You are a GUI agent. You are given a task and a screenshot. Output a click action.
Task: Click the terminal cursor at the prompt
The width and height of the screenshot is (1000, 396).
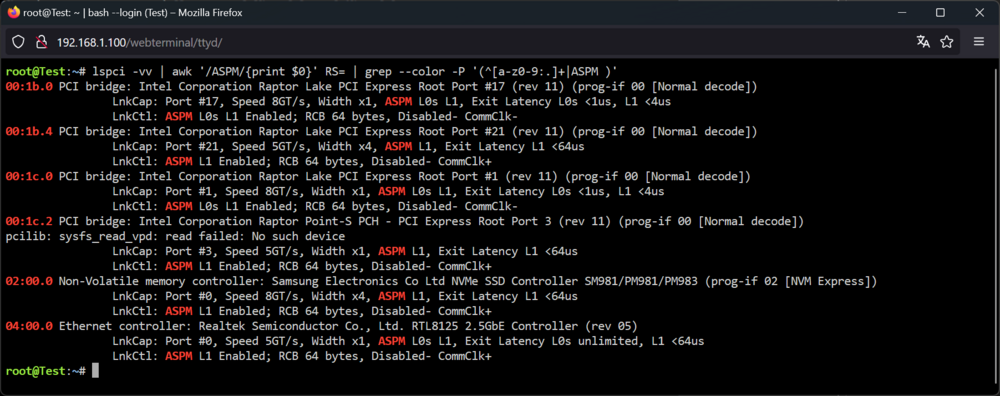pos(95,370)
